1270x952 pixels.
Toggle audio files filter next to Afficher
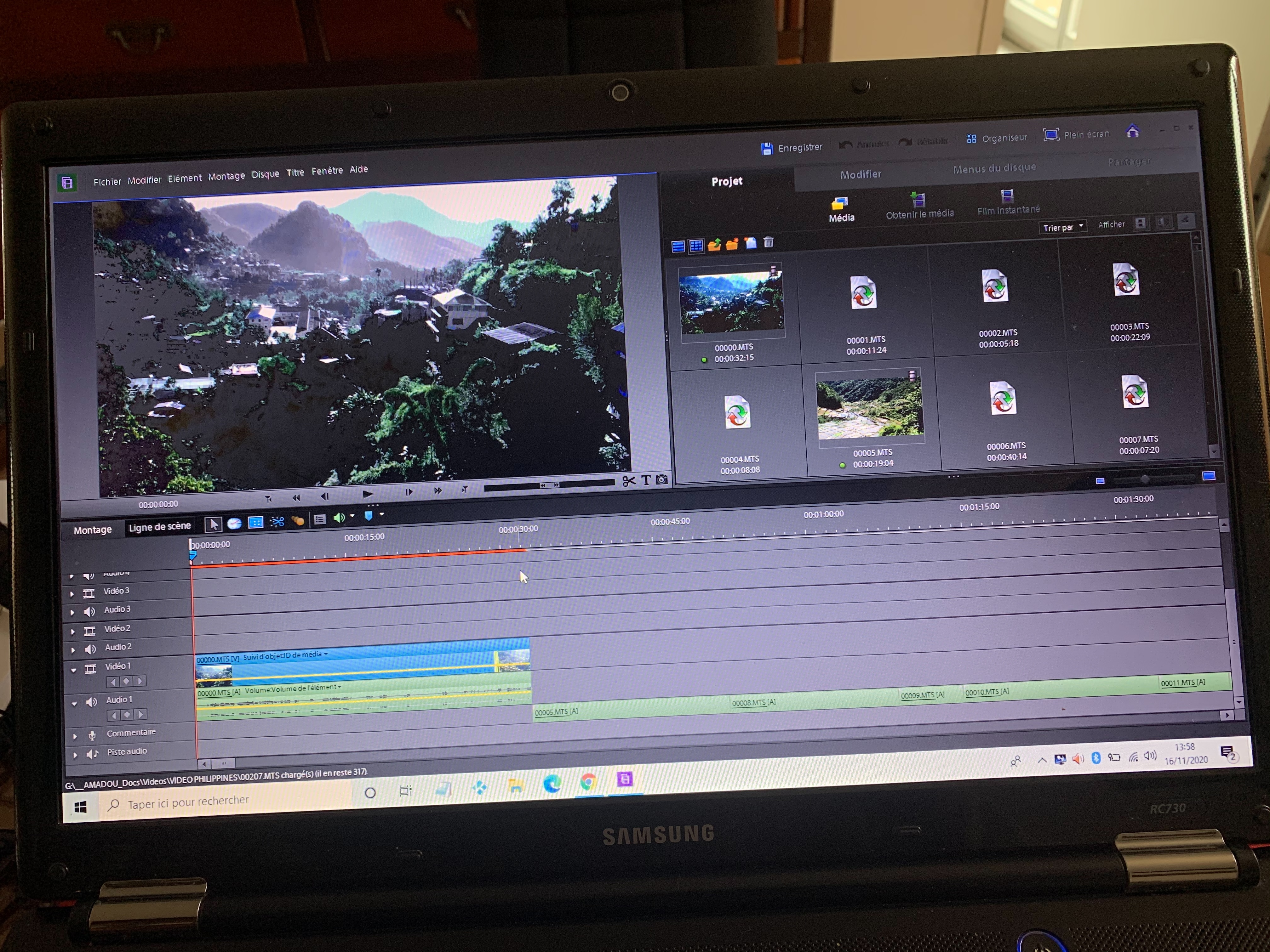(x=1164, y=222)
